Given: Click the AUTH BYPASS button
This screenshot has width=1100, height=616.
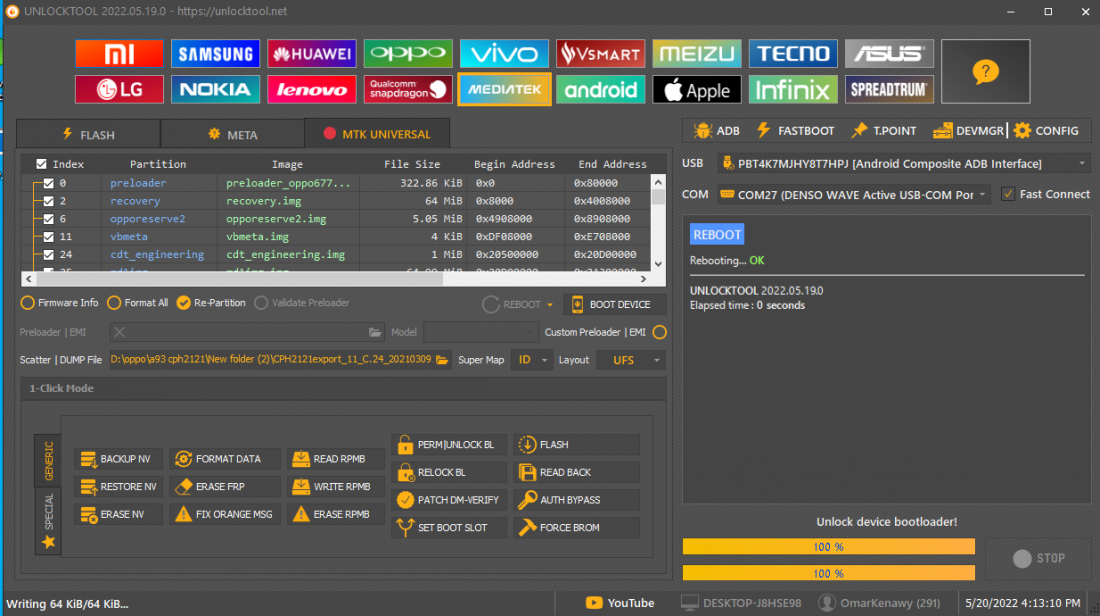Looking at the screenshot, I should click(577, 500).
